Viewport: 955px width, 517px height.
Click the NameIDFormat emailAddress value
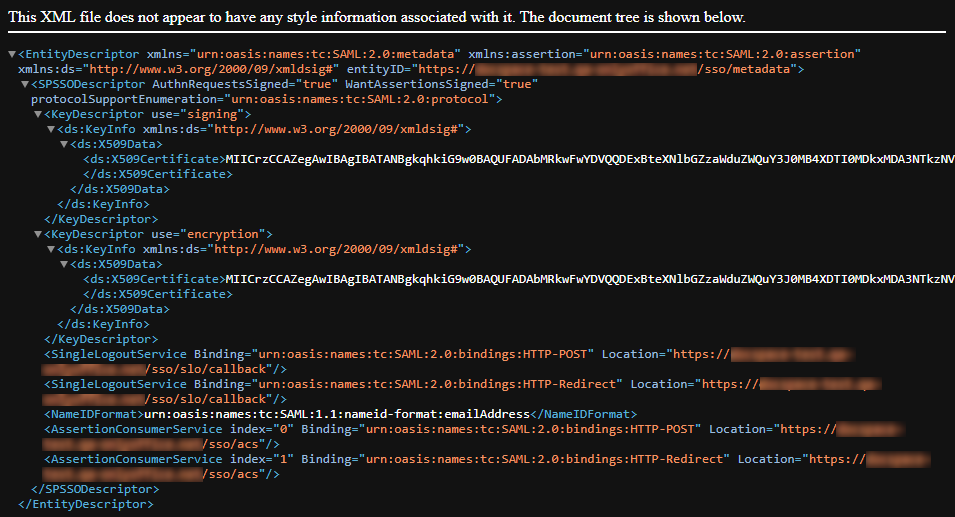(x=337, y=414)
